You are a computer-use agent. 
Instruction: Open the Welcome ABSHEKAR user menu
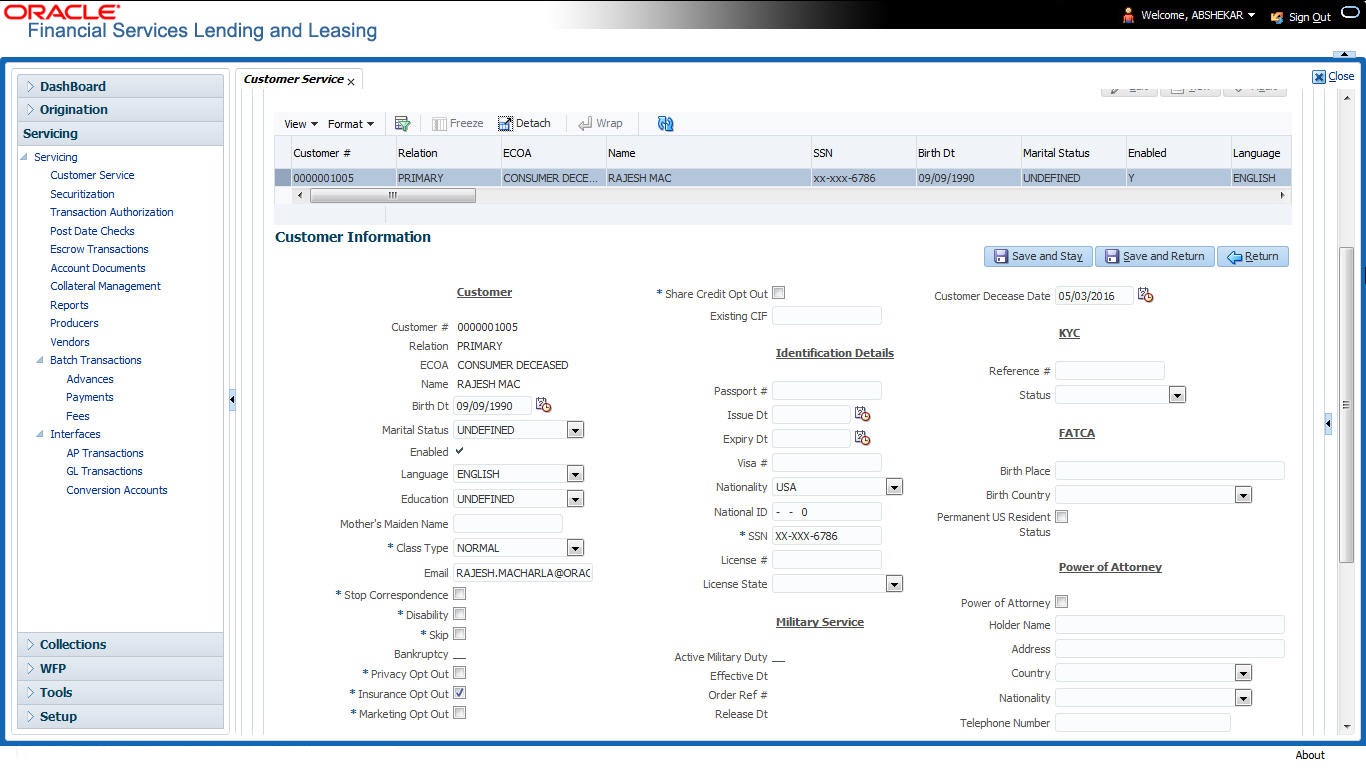[1197, 16]
